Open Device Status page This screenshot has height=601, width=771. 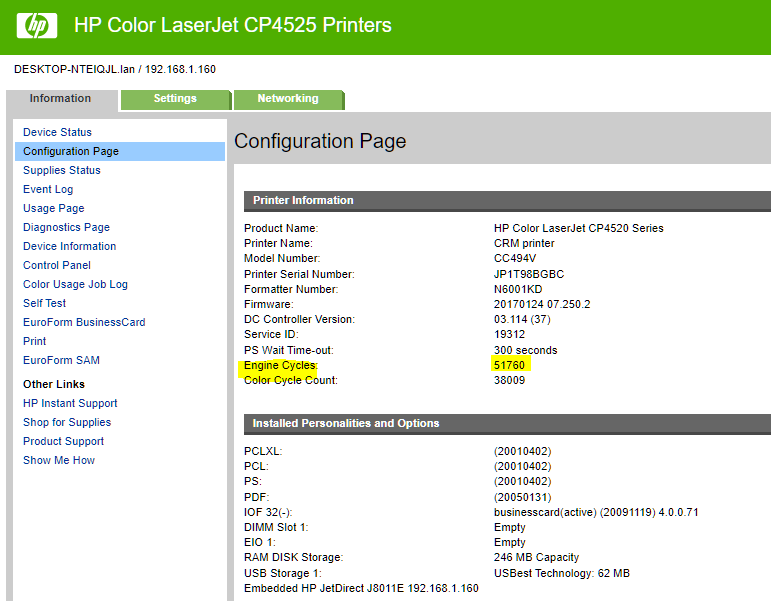coord(57,132)
